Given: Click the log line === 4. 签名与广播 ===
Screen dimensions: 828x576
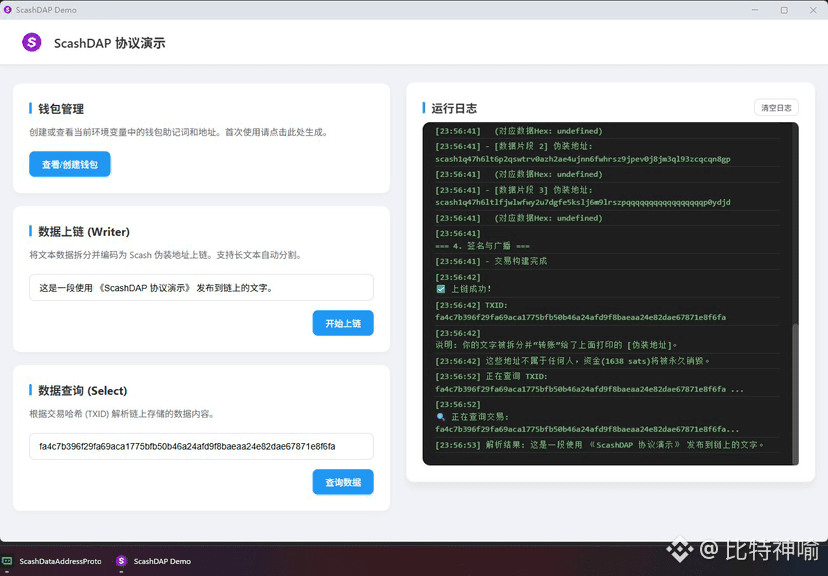Looking at the screenshot, I should (482, 246).
